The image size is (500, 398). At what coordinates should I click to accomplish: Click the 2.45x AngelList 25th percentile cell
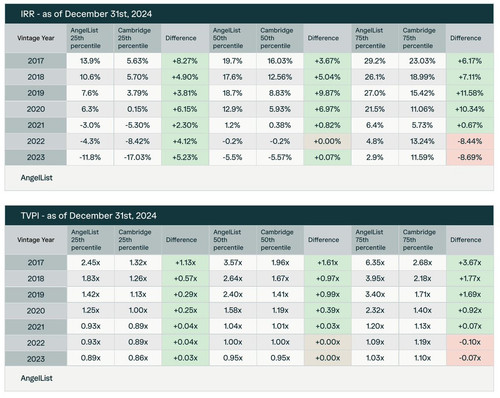point(90,263)
